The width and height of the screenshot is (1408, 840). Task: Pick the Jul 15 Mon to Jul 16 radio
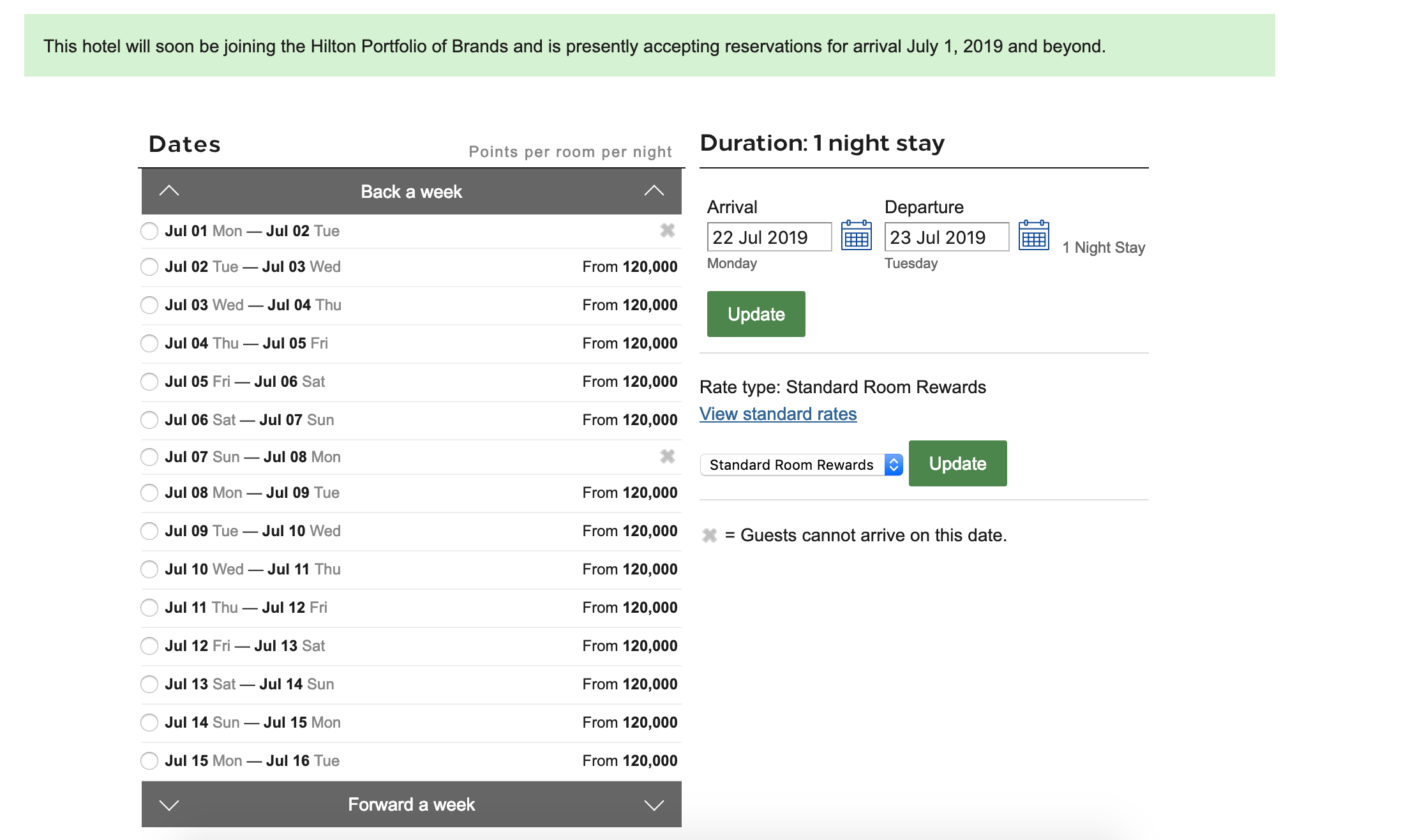(x=149, y=761)
